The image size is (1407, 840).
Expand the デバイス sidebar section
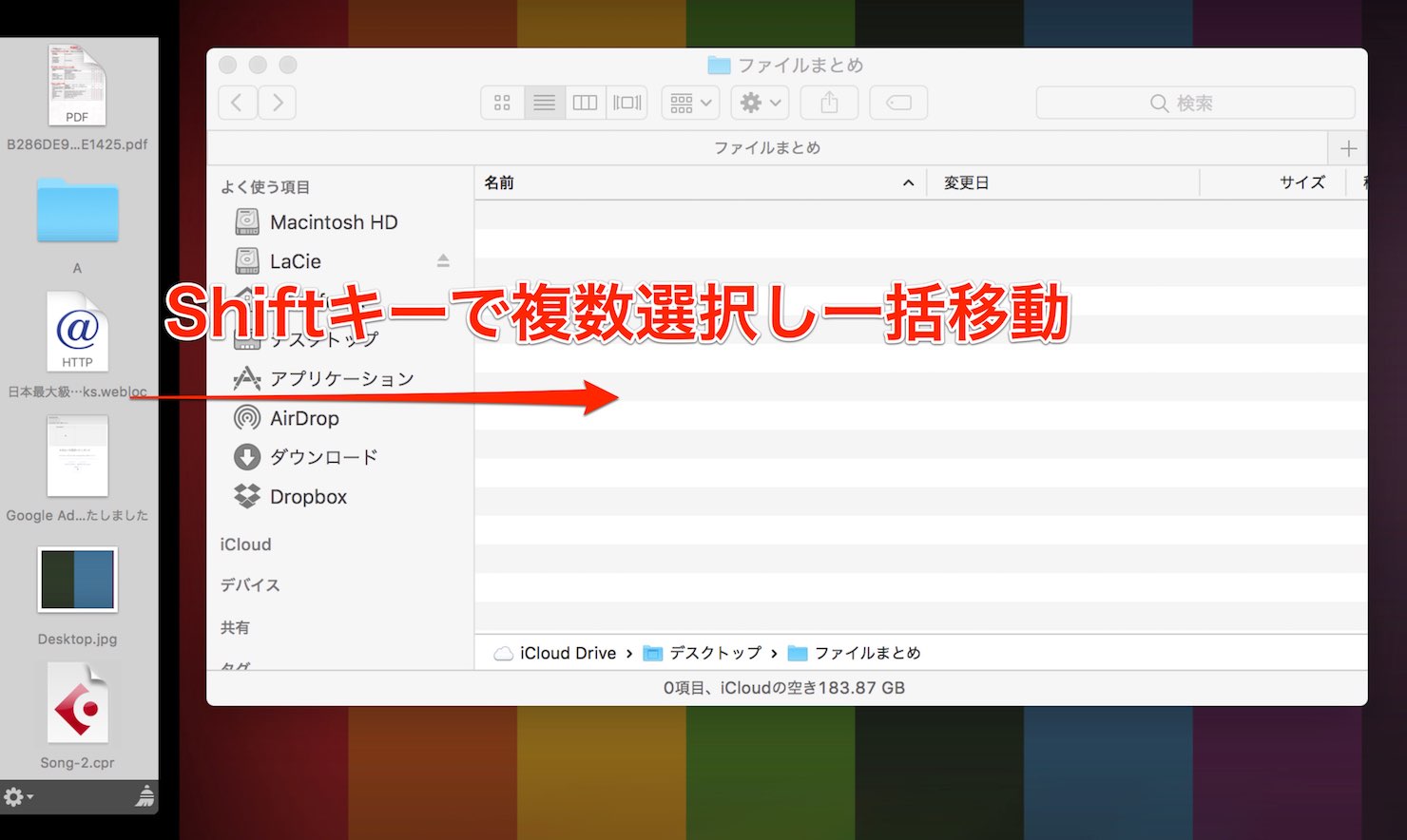[250, 585]
